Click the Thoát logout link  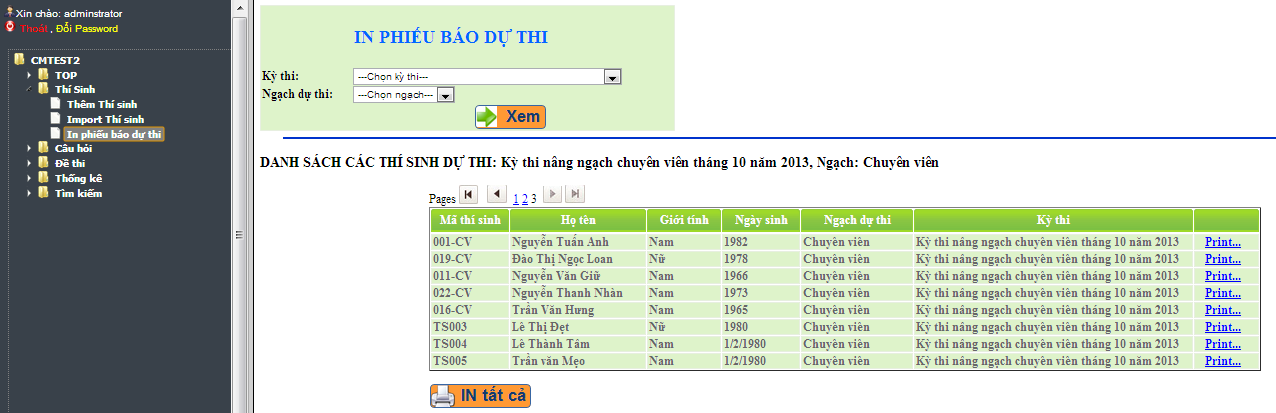tap(34, 28)
